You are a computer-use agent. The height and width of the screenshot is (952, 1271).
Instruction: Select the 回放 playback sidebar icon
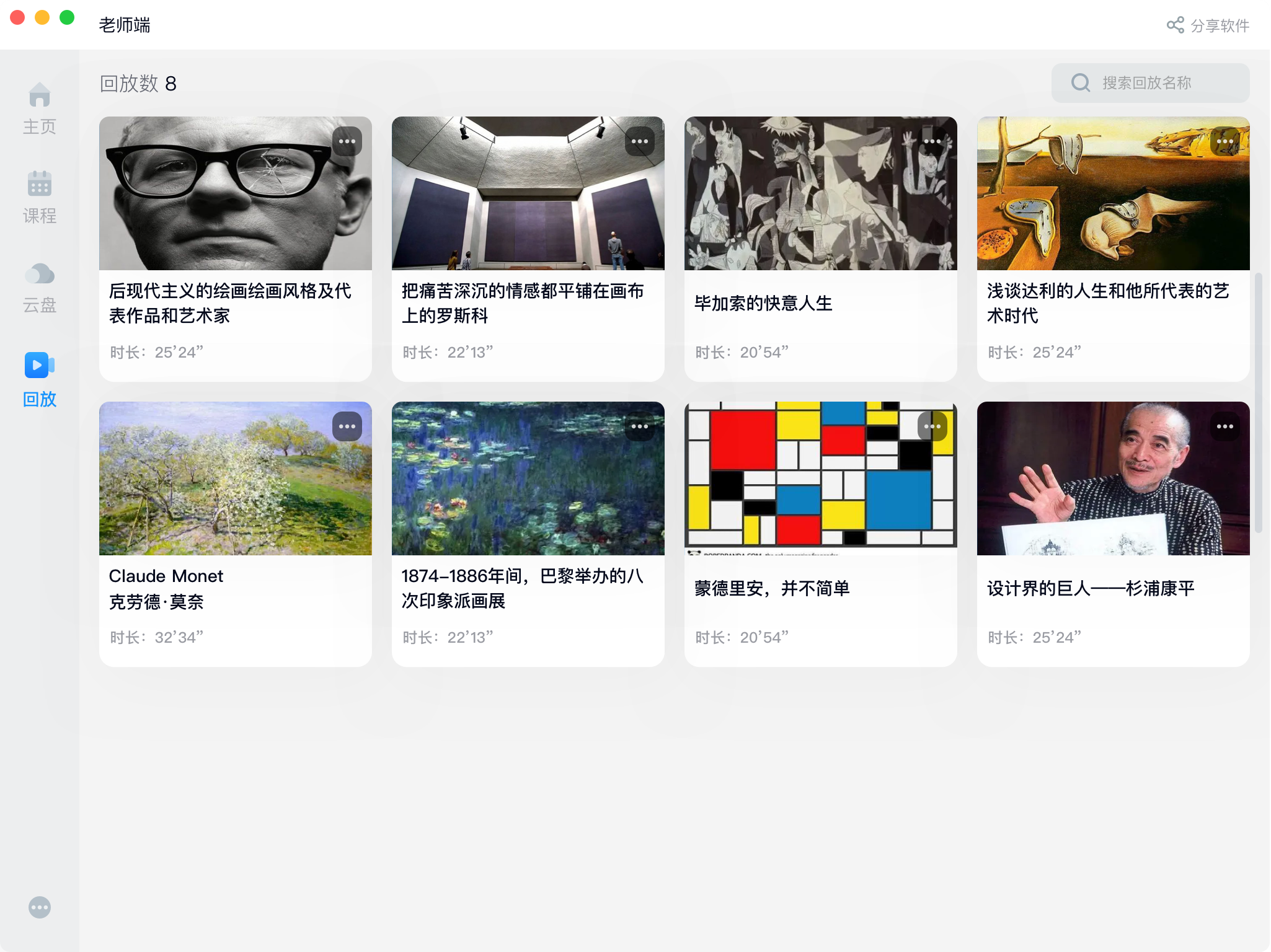40,365
